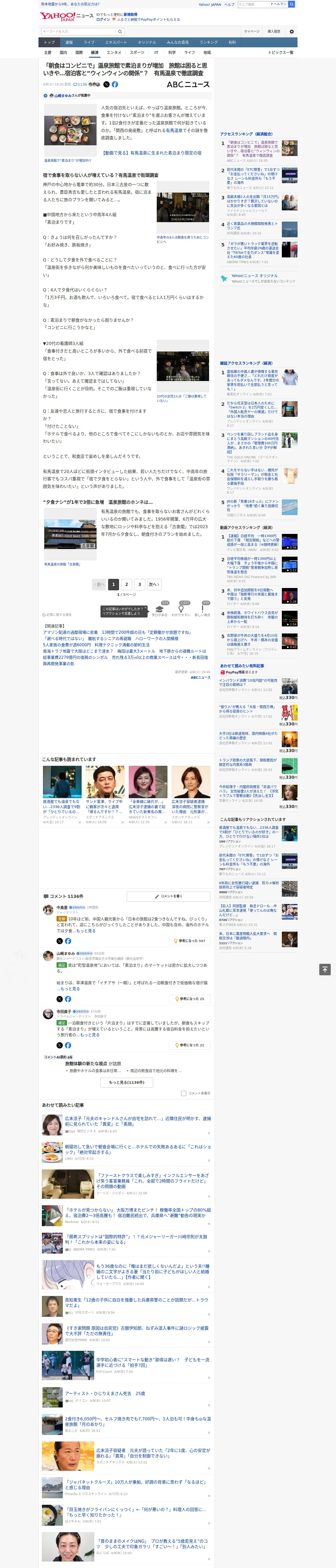The width and height of the screenshot is (336, 1568).
Task: Open the 速報 navigation tab
Action: [x=69, y=43]
